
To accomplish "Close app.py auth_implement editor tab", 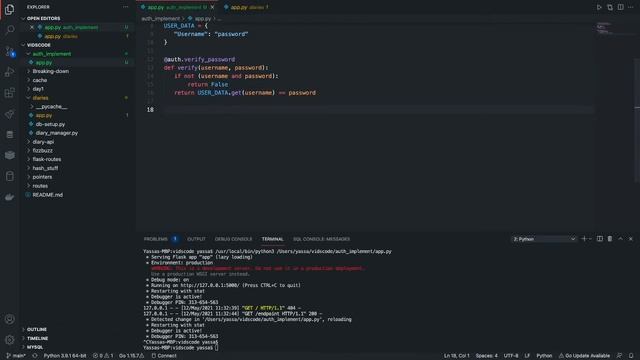I will (x=212, y=7).
